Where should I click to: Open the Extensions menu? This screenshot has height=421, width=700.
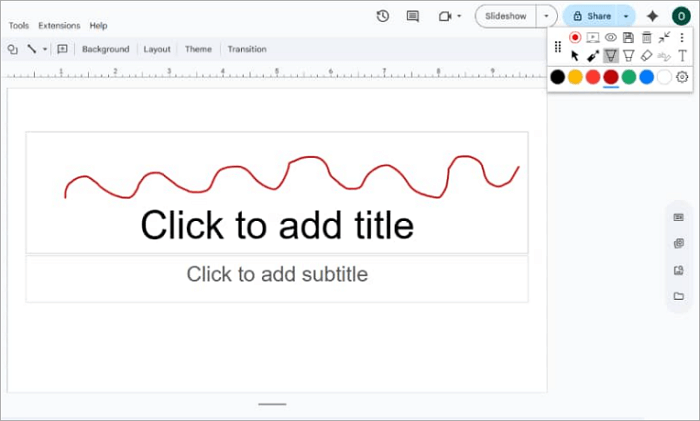click(x=59, y=25)
